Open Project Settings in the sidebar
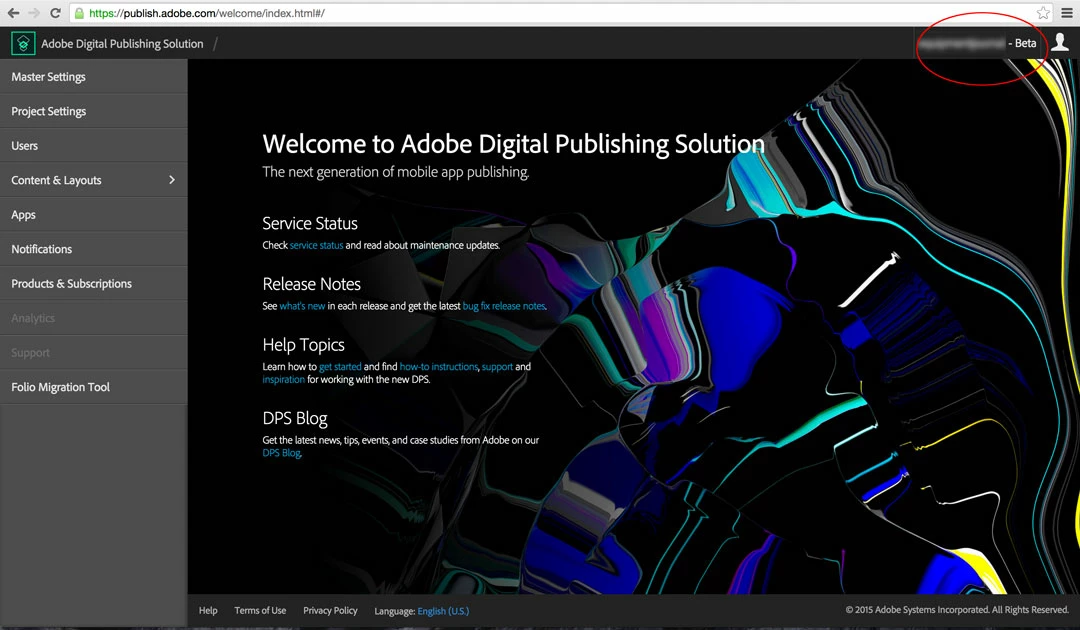Image resolution: width=1080 pixels, height=630 pixels. [x=94, y=111]
